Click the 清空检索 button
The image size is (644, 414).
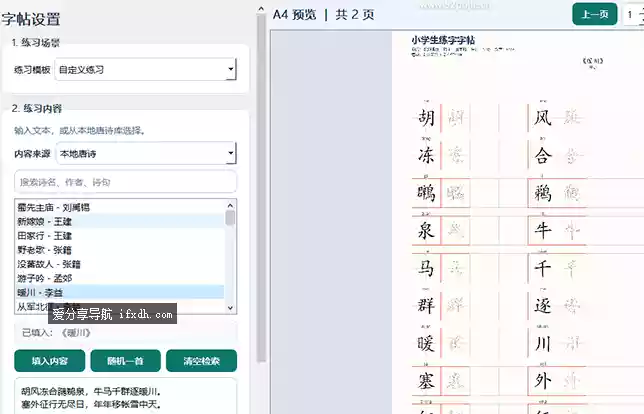tap(201, 361)
